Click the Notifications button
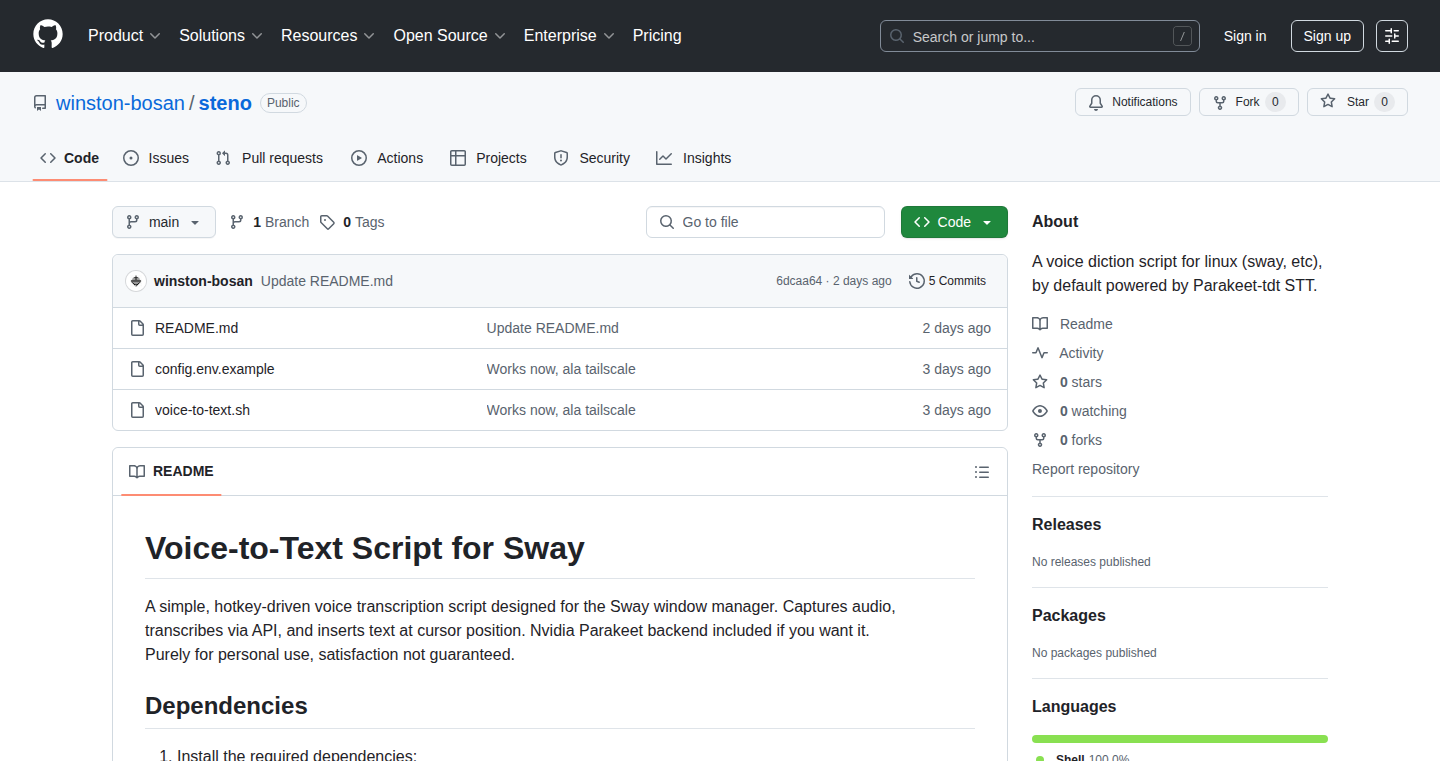The height and width of the screenshot is (761, 1440). [1133, 102]
